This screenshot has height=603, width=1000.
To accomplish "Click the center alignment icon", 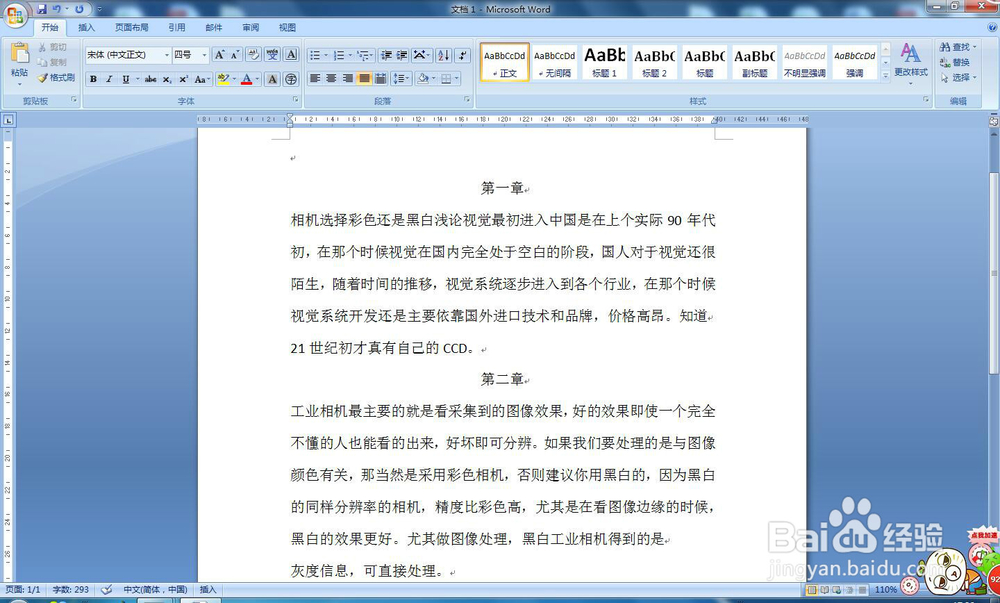I will tap(331, 78).
